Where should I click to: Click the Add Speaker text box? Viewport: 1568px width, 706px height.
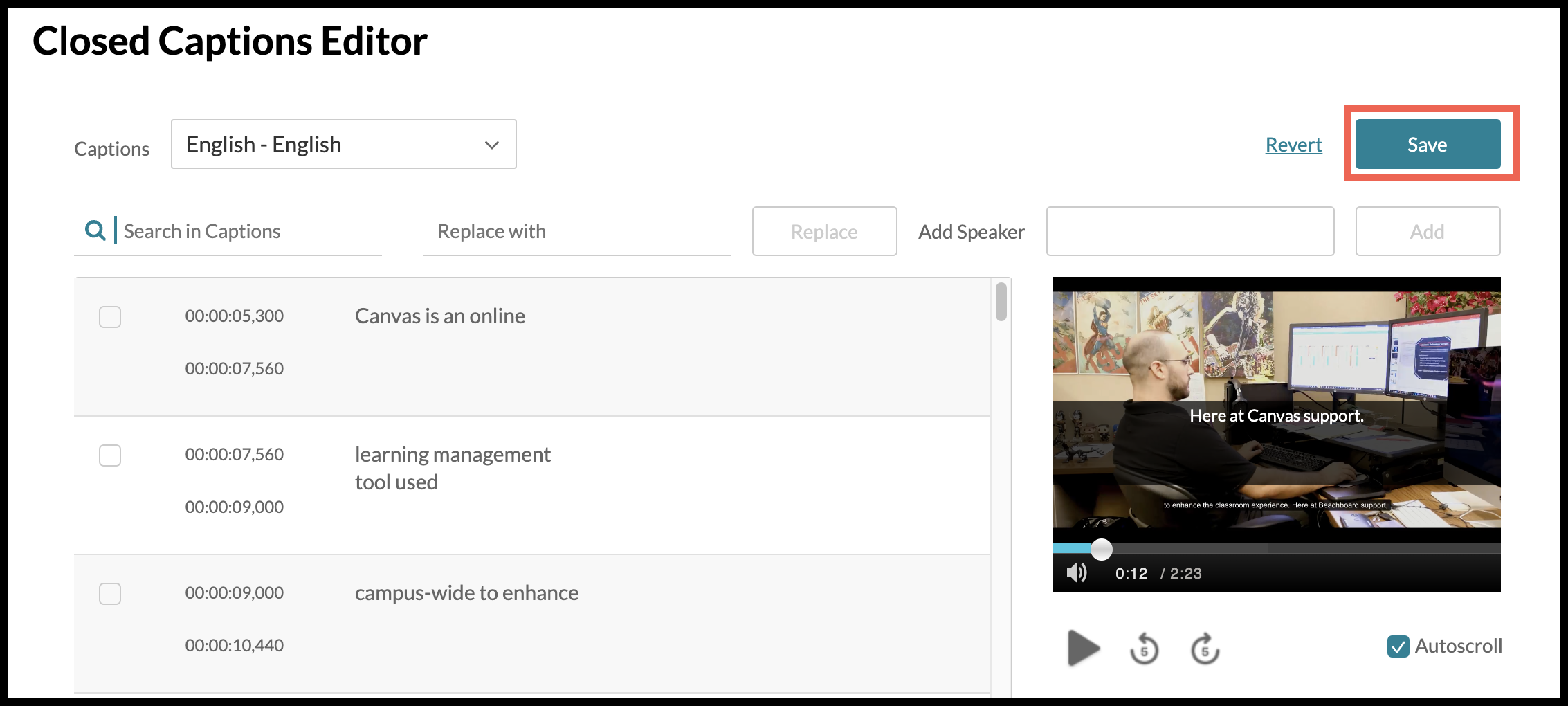click(x=1189, y=232)
